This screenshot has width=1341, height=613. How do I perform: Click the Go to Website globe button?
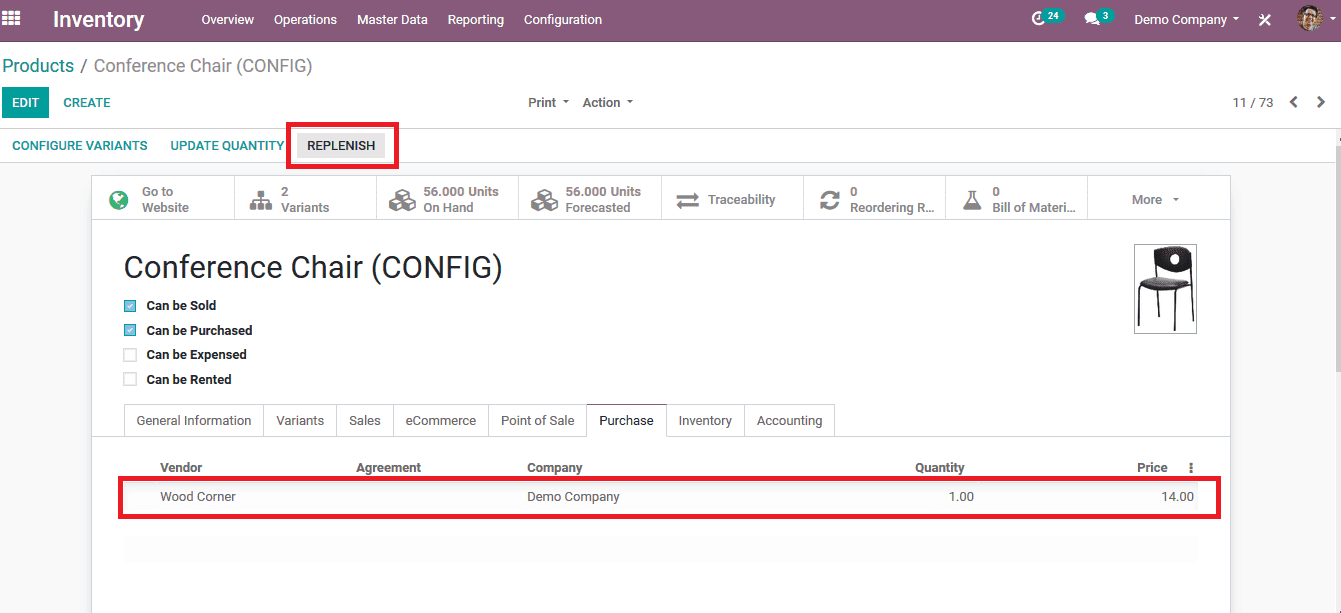coord(163,199)
